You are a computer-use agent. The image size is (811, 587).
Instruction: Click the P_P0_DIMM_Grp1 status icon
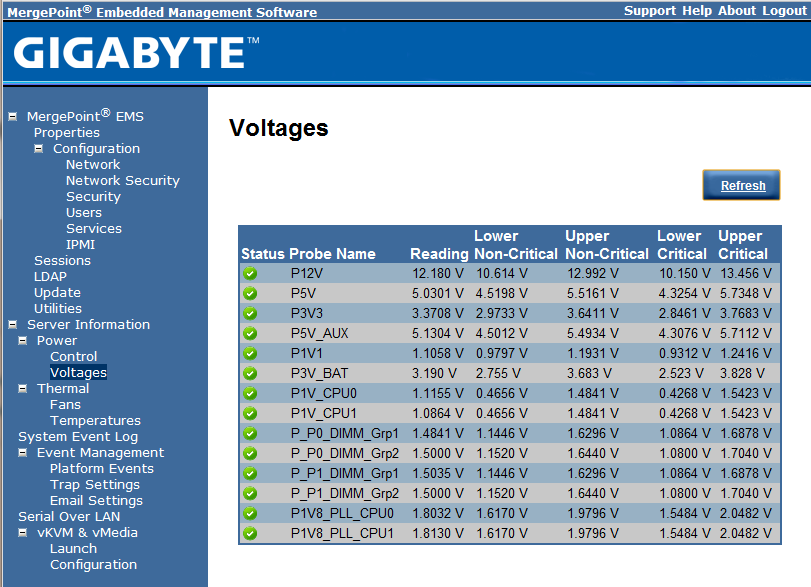pos(250,433)
